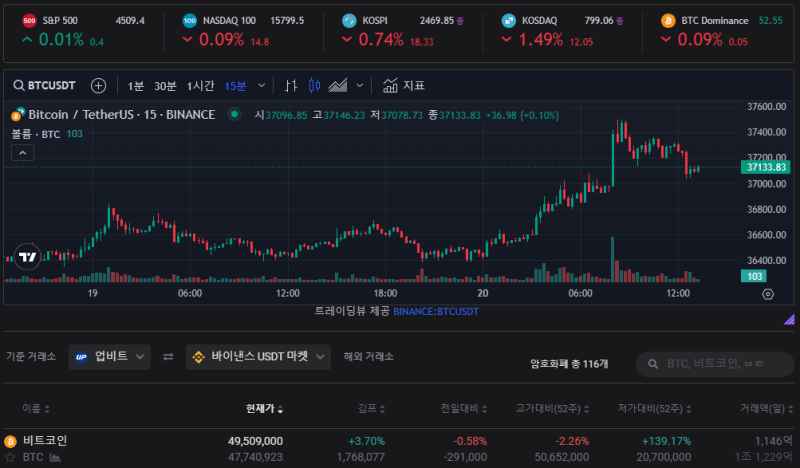Favorite Bitcoin with the star icon

tap(10, 457)
